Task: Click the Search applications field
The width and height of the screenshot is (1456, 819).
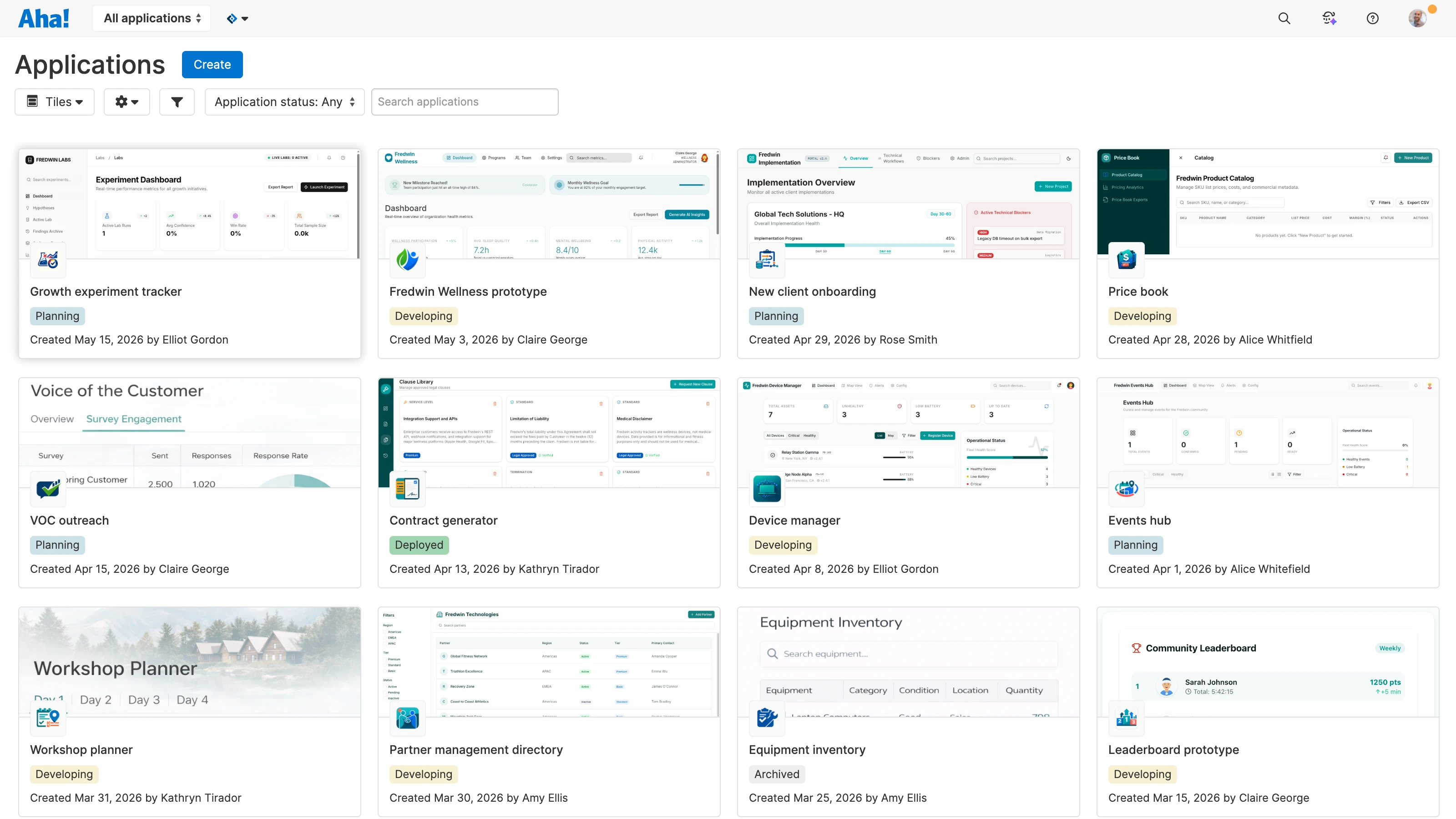Action: point(464,102)
